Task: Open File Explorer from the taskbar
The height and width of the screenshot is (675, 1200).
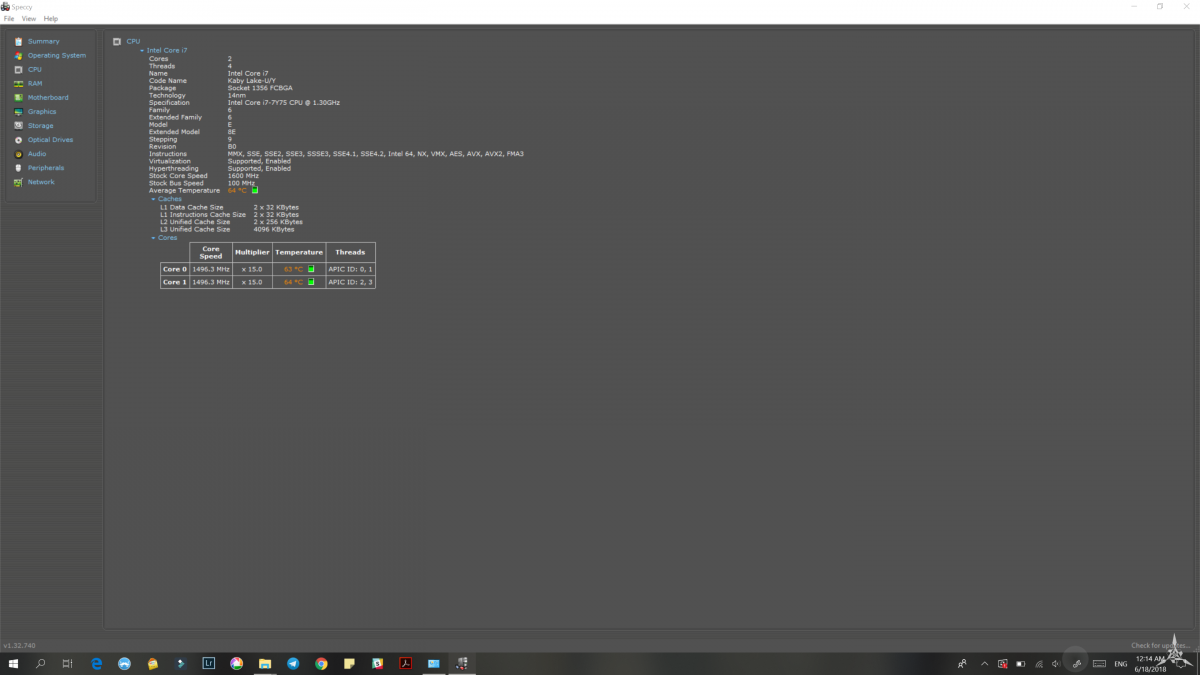Action: 265,663
